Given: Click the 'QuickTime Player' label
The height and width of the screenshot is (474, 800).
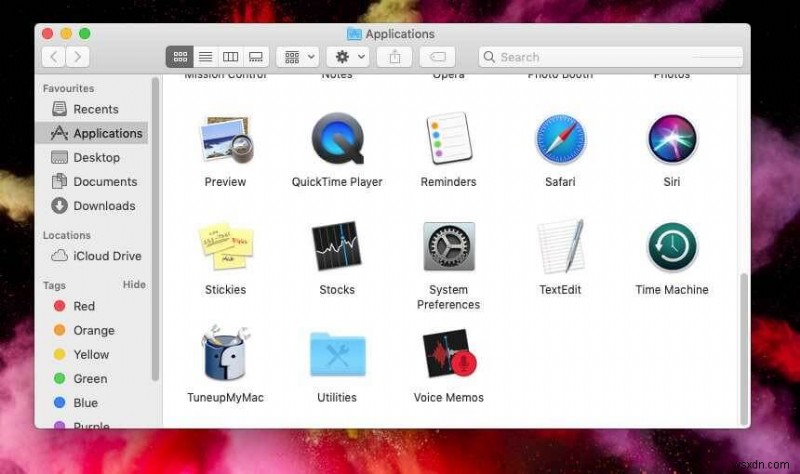Looking at the screenshot, I should [x=337, y=182].
